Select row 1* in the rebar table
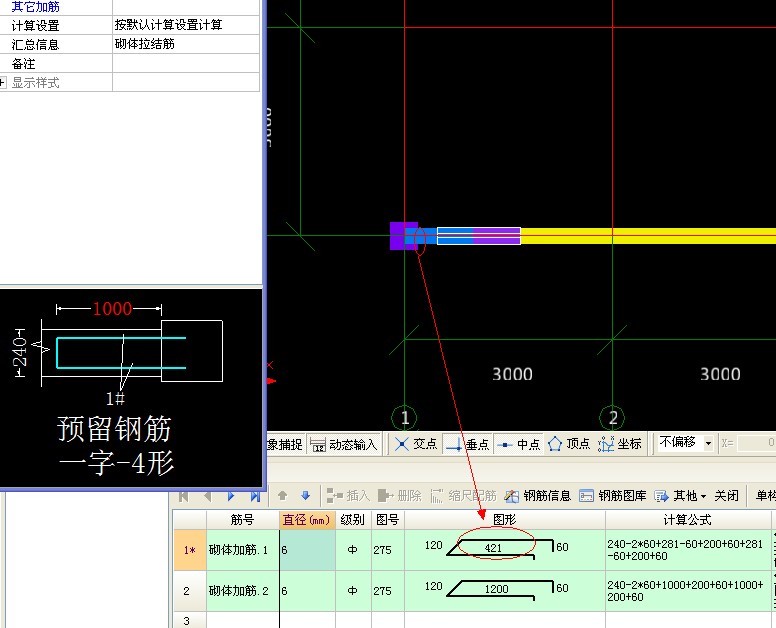 [x=190, y=550]
